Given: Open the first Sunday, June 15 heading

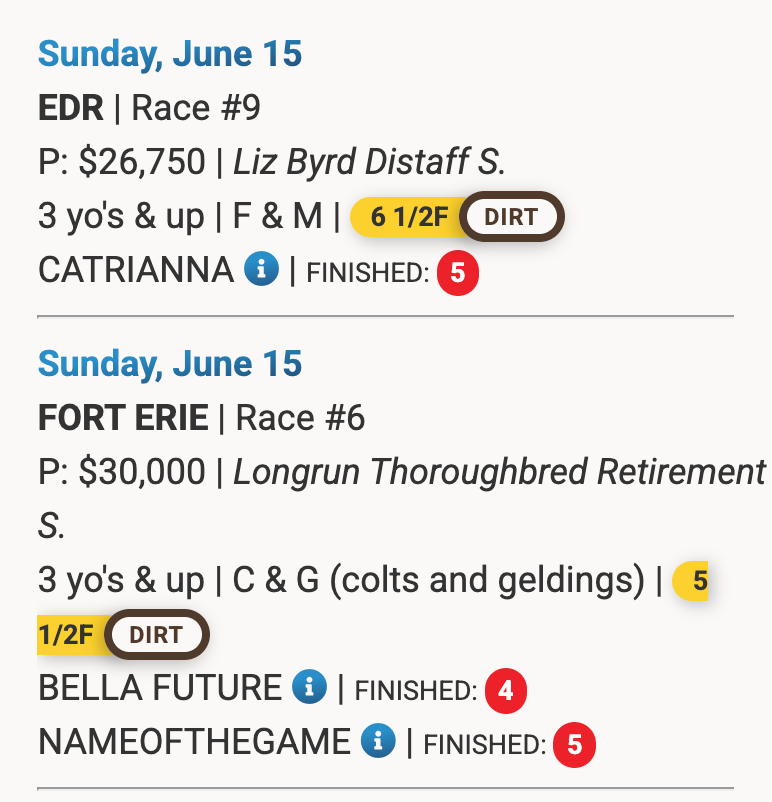Looking at the screenshot, I should click(170, 54).
